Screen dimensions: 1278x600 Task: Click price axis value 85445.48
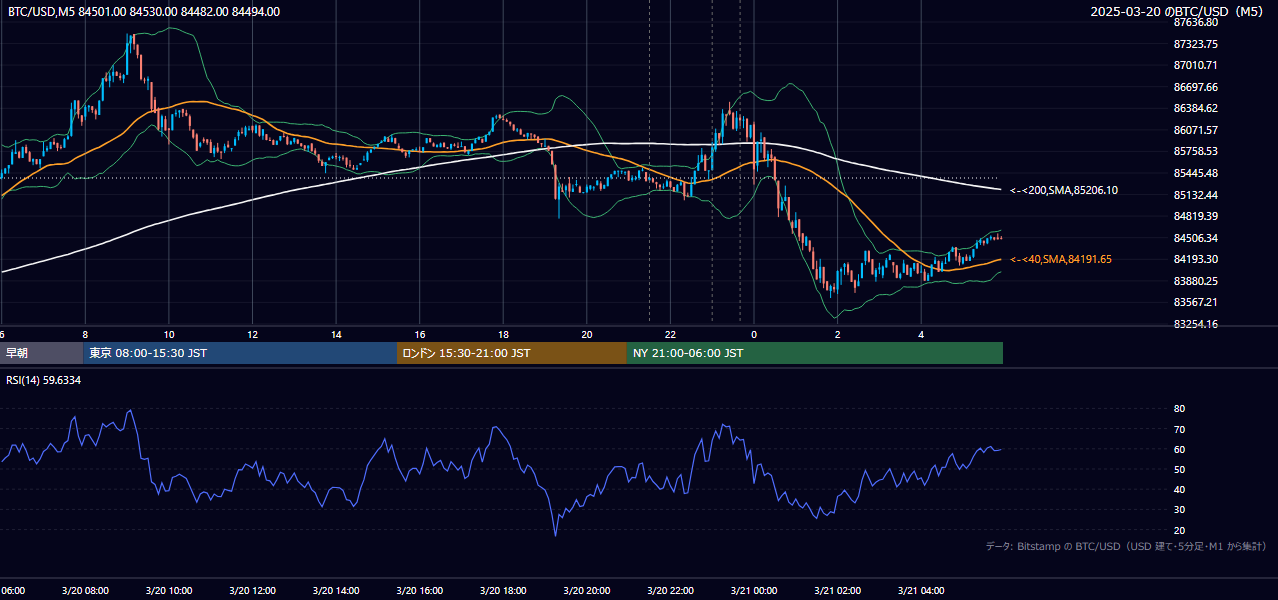pos(1195,173)
